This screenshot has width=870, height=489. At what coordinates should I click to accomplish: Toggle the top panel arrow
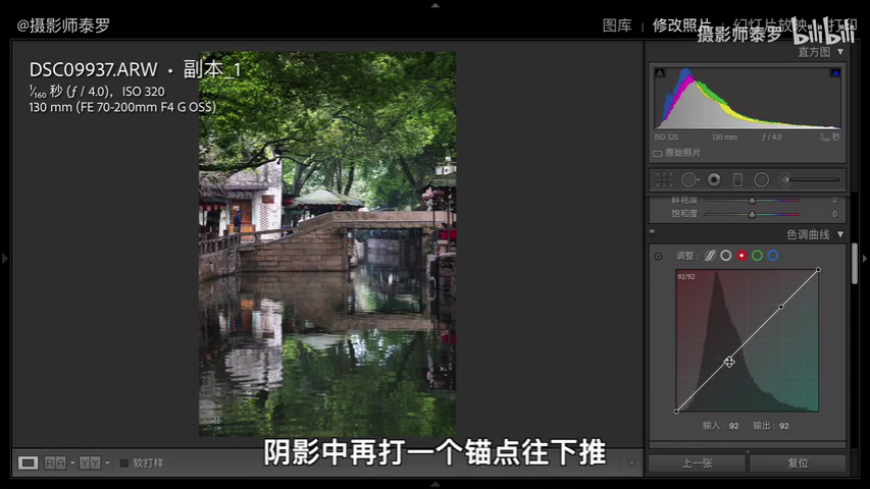pos(435,5)
